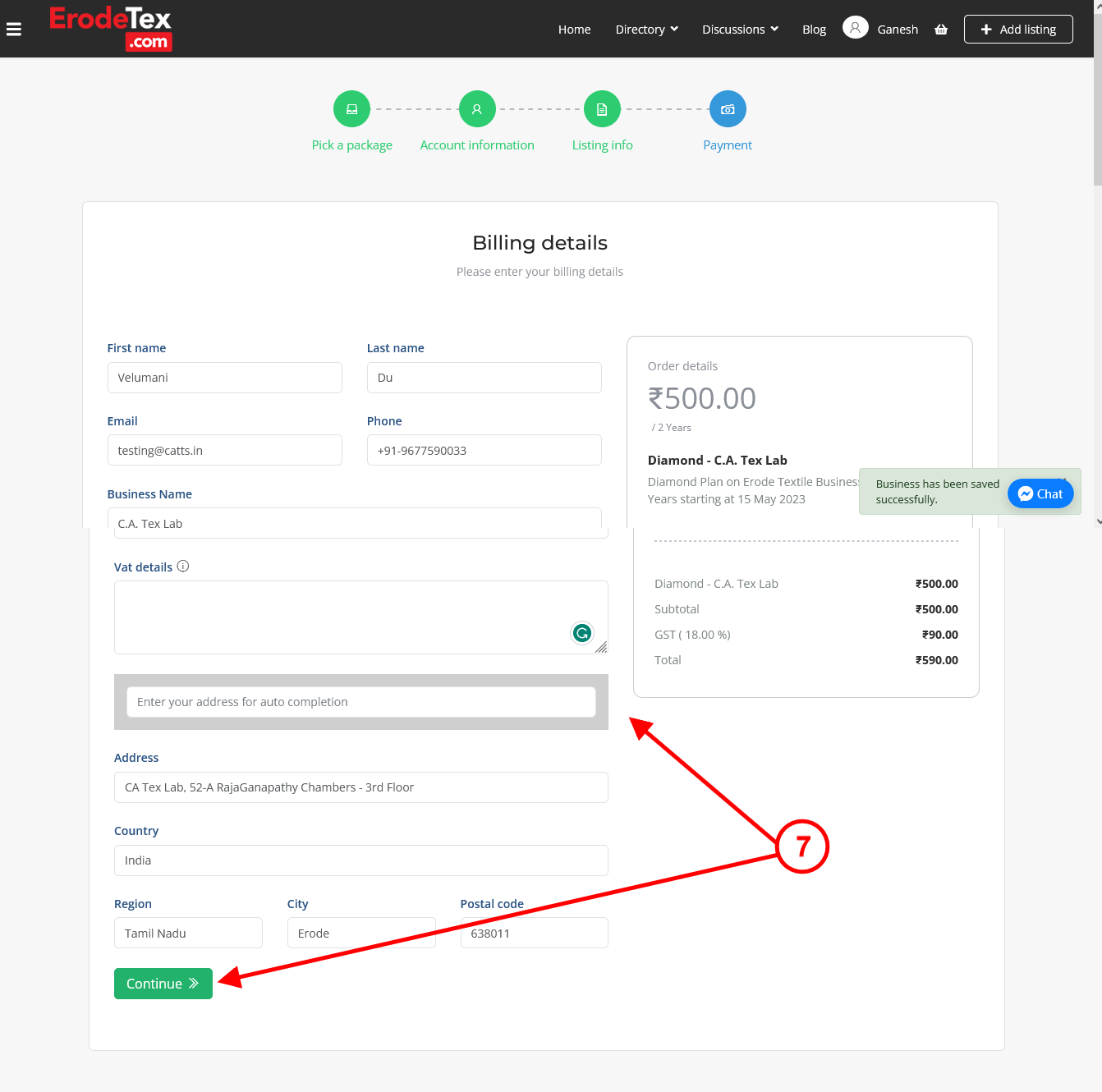Click the ₹500.00 order price heading
The width and height of the screenshot is (1102, 1092).
point(702,398)
